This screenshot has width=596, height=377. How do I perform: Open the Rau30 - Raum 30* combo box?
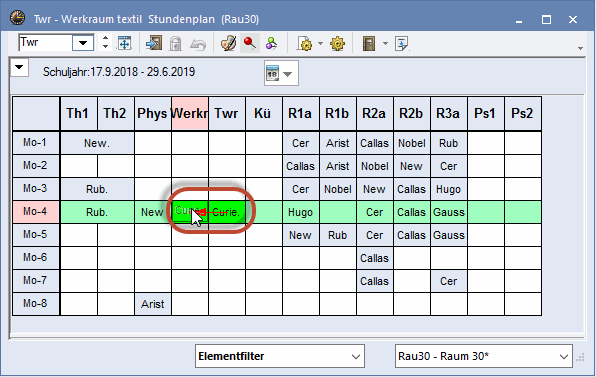coord(483,356)
